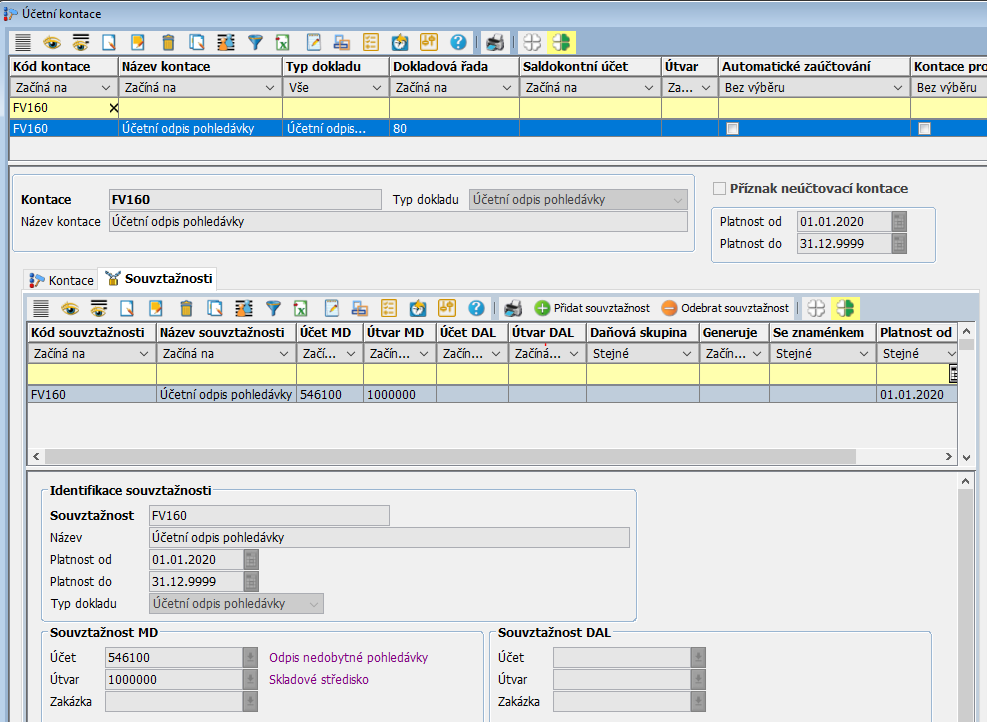Image resolution: width=987 pixels, height=722 pixels.
Task: Click Přidat souvztažnost button
Action: point(592,308)
